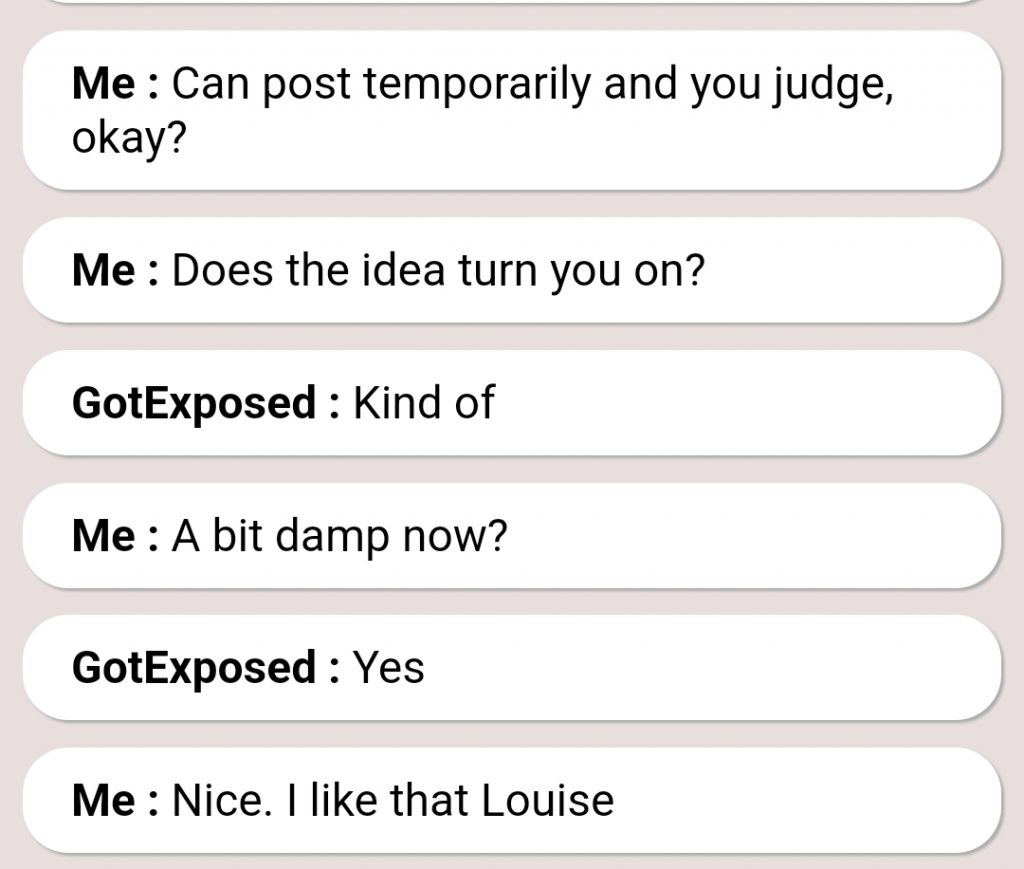This screenshot has width=1024, height=869.
Task: Open the GotExposed username beside "Yes"
Action: [194, 668]
